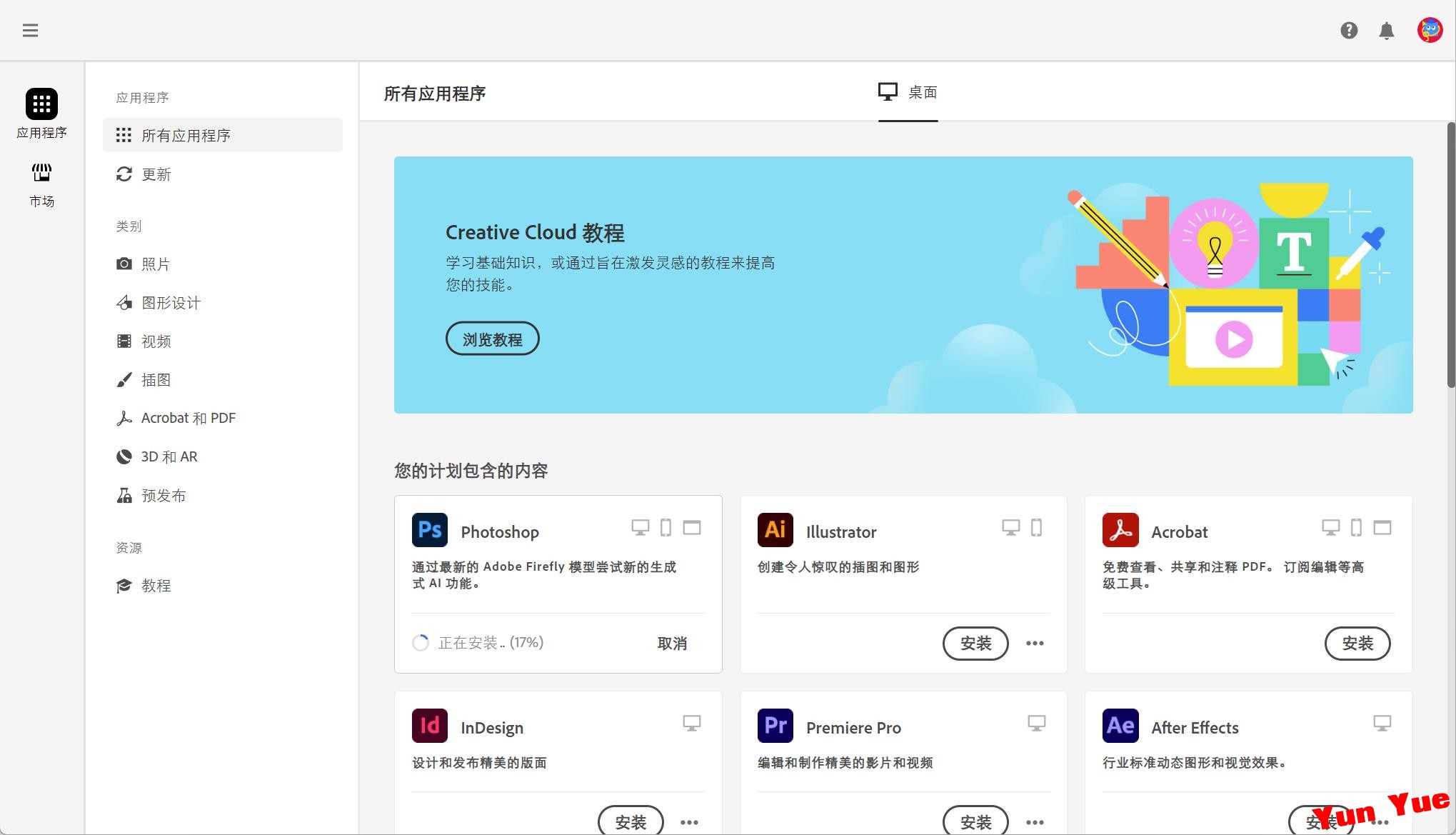Click the Acrobat title text

(x=1179, y=532)
